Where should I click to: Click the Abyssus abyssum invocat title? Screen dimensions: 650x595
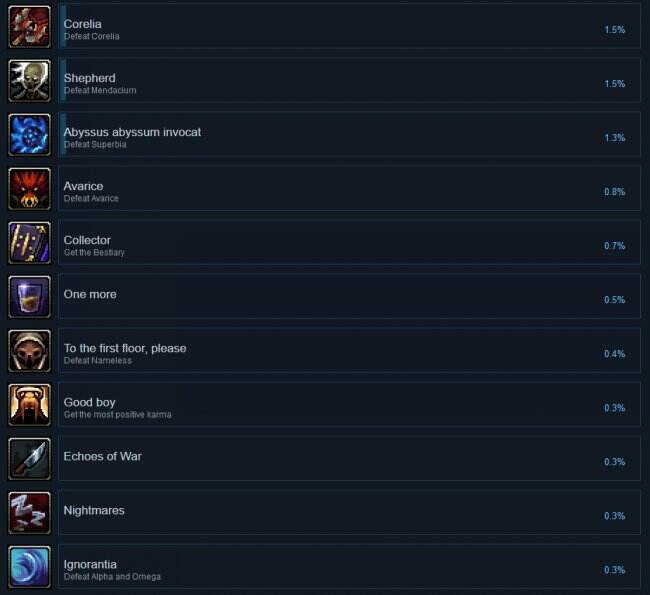click(132, 132)
